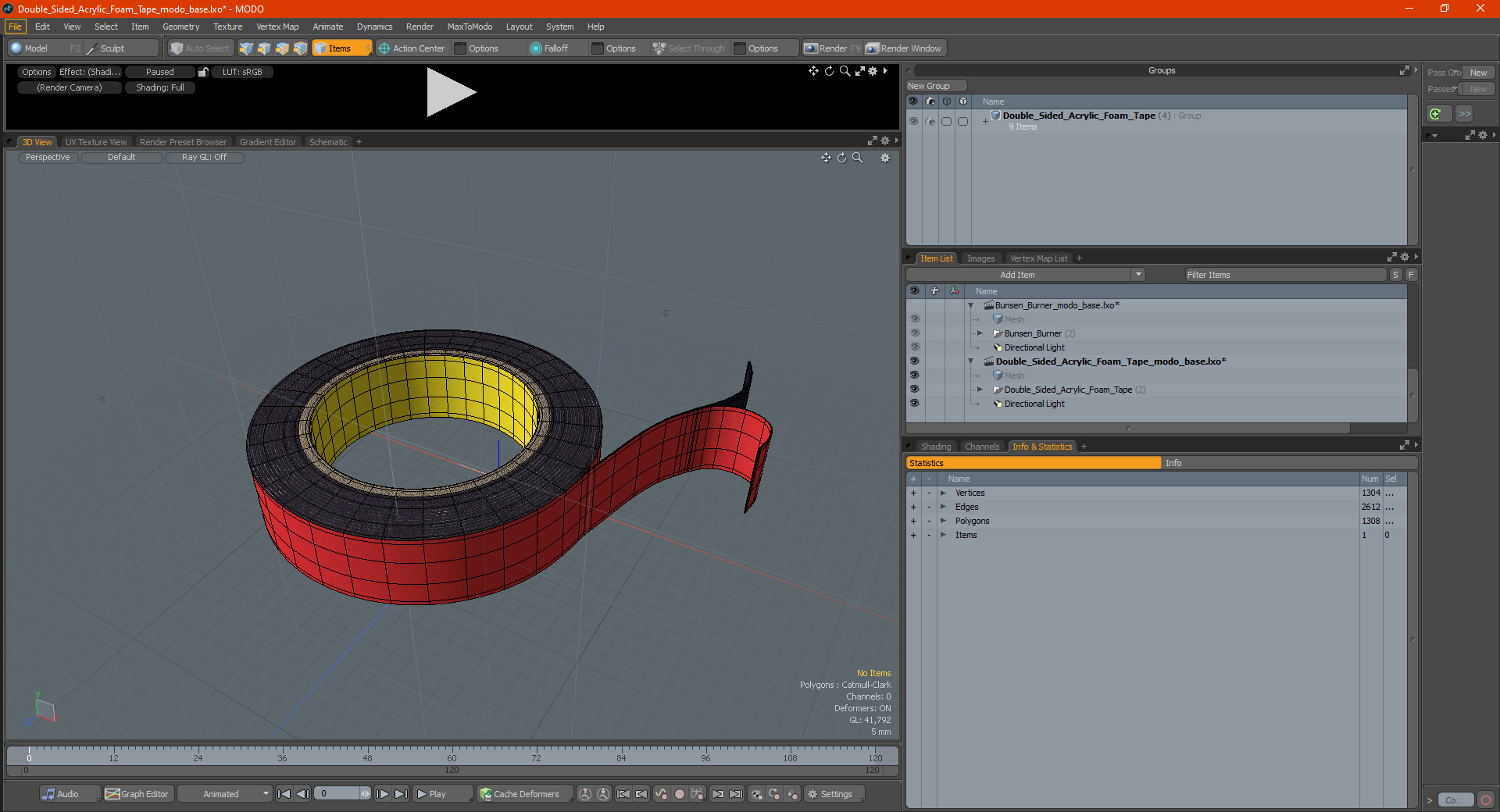Open timeline Settings
The height and width of the screenshot is (812, 1500).
pos(834,794)
